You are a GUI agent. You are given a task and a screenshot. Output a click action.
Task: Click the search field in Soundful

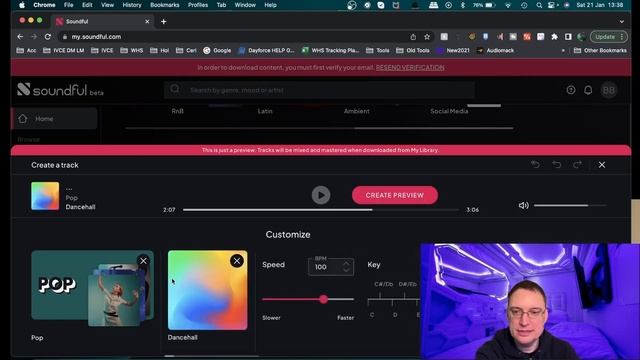tap(319, 90)
